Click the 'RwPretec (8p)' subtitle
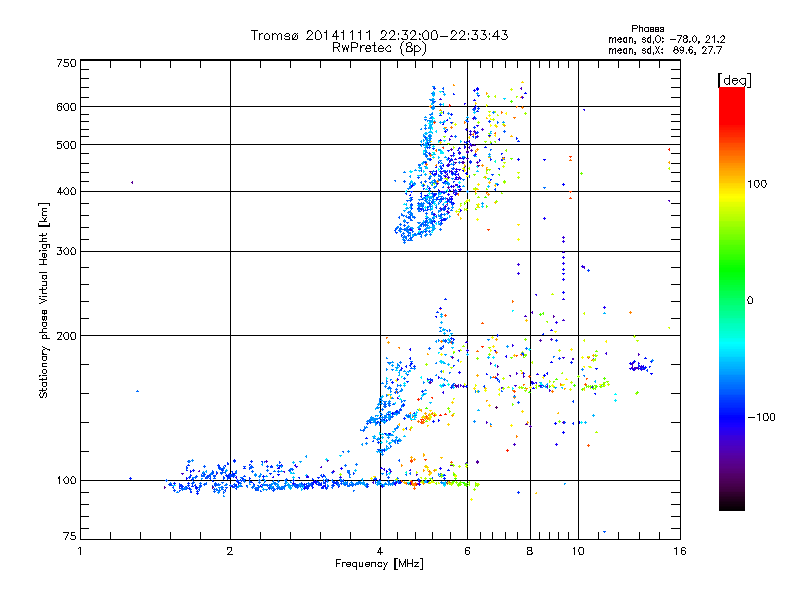The image size is (800, 600). [x=379, y=48]
